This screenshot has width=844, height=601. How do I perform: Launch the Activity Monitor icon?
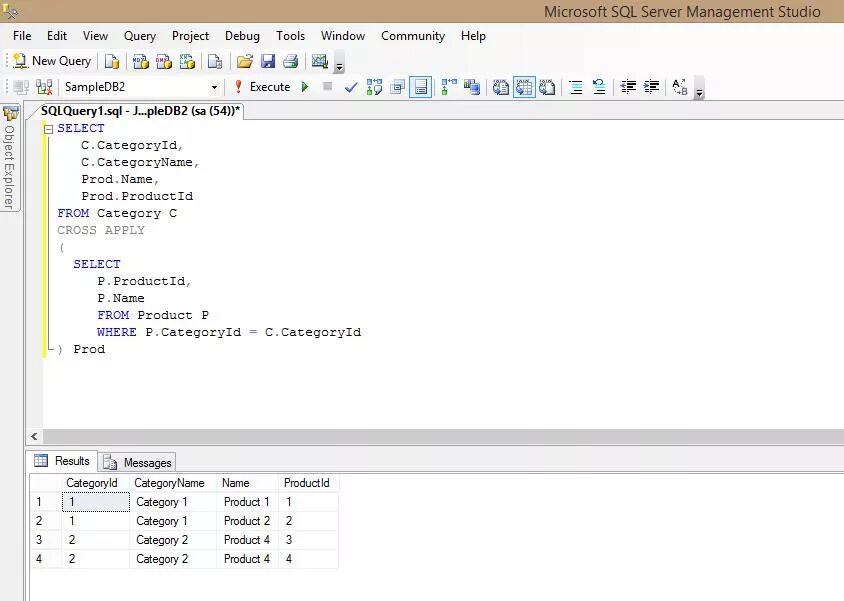[x=320, y=61]
